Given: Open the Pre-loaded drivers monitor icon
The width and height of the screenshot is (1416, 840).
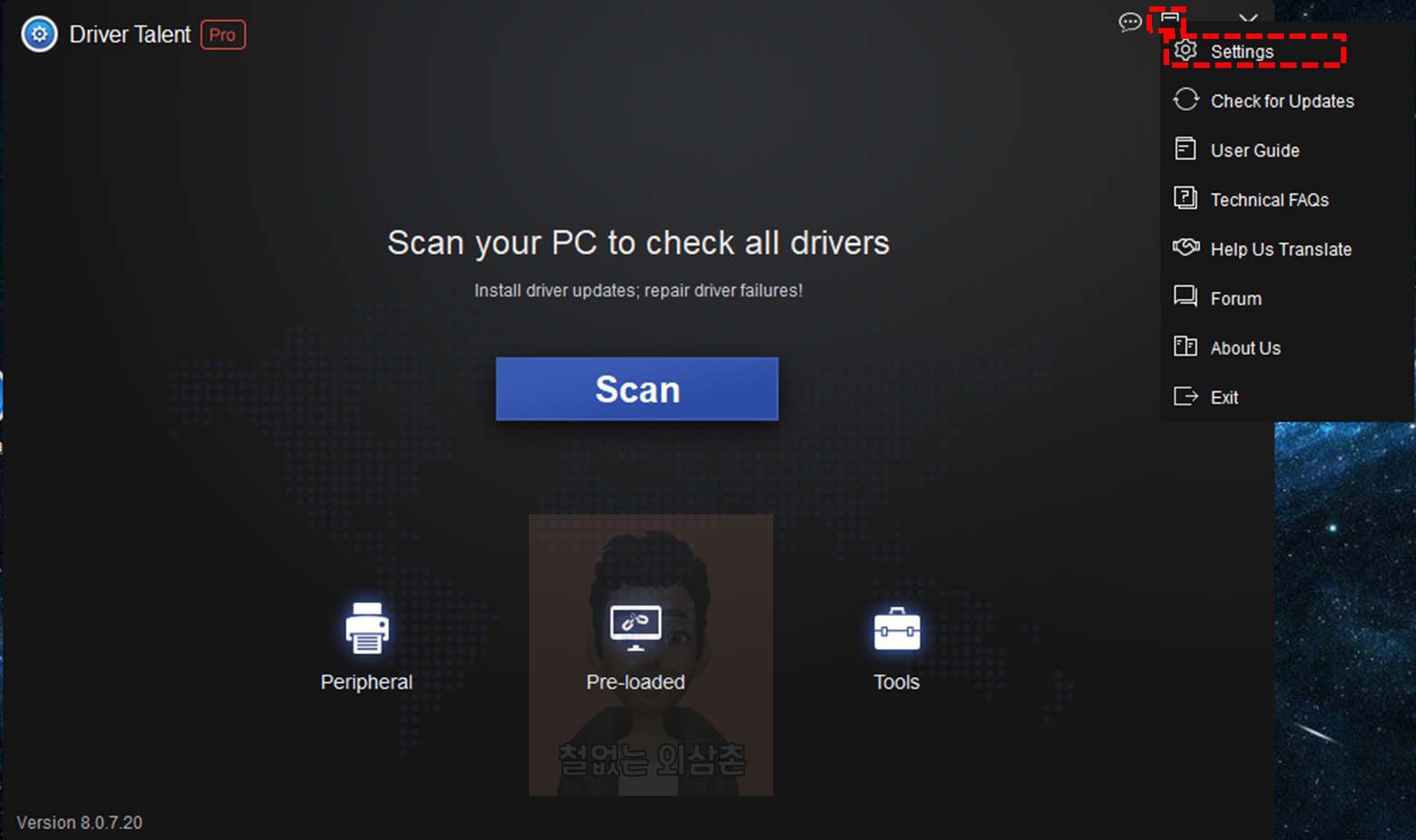Looking at the screenshot, I should pos(636,628).
